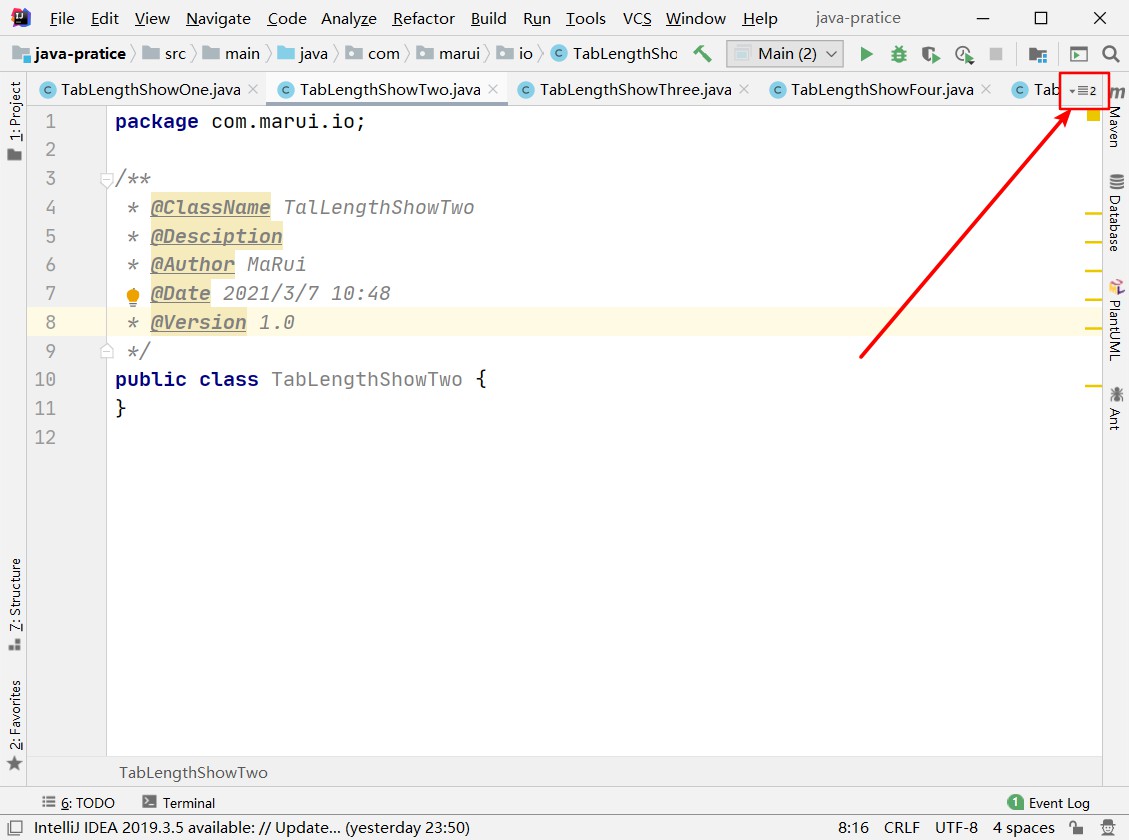Open the Main (2) run configuration dropdown

pyautogui.click(x=785, y=54)
